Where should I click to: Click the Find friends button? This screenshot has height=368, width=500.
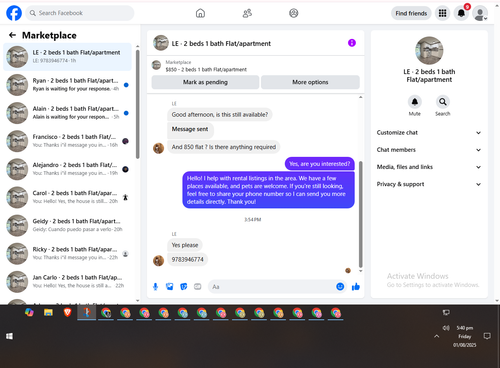[411, 13]
